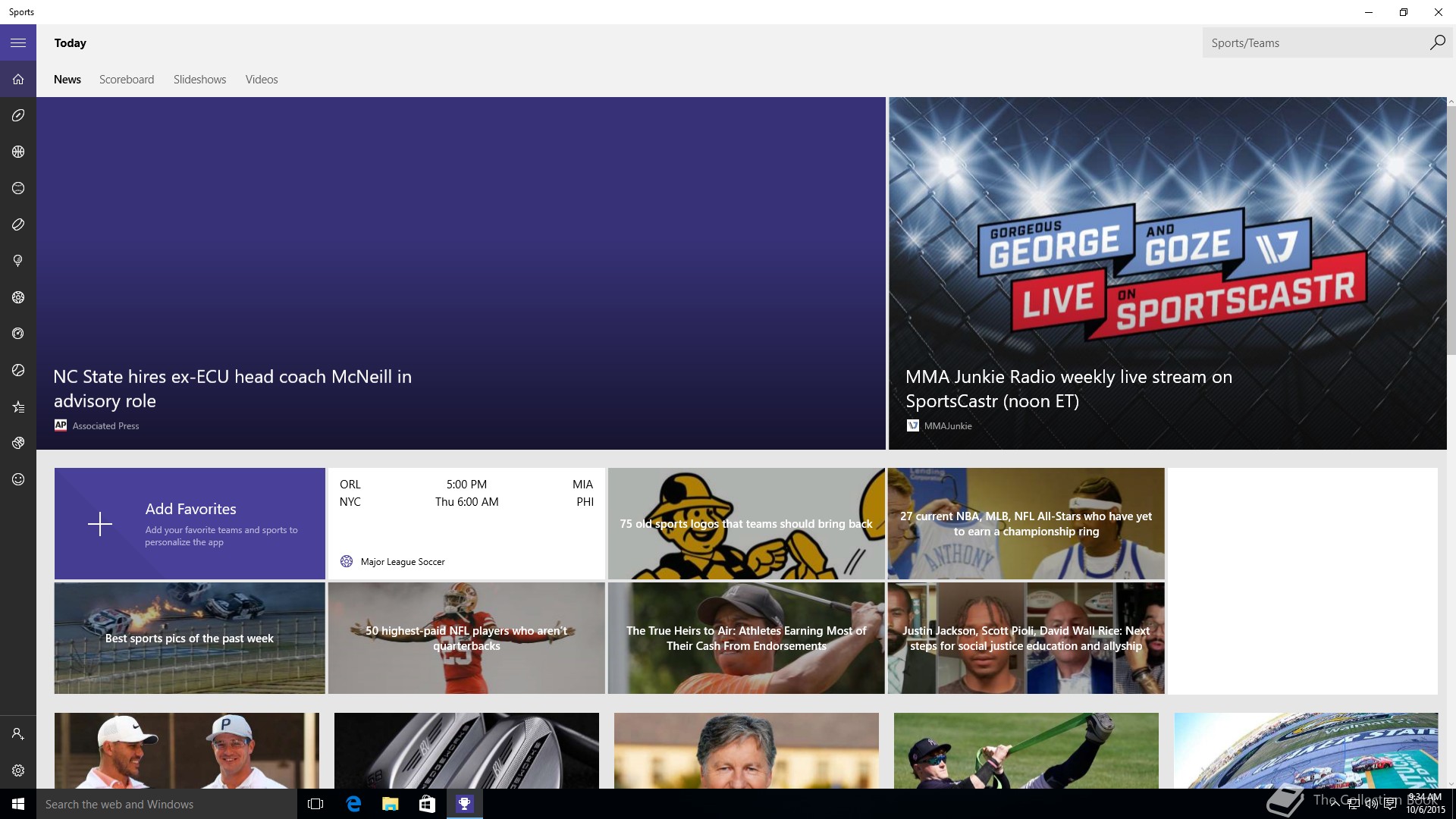Screen dimensions: 1456x819
Task: Open 27 current All-Stars without ring story
Action: click(1026, 524)
